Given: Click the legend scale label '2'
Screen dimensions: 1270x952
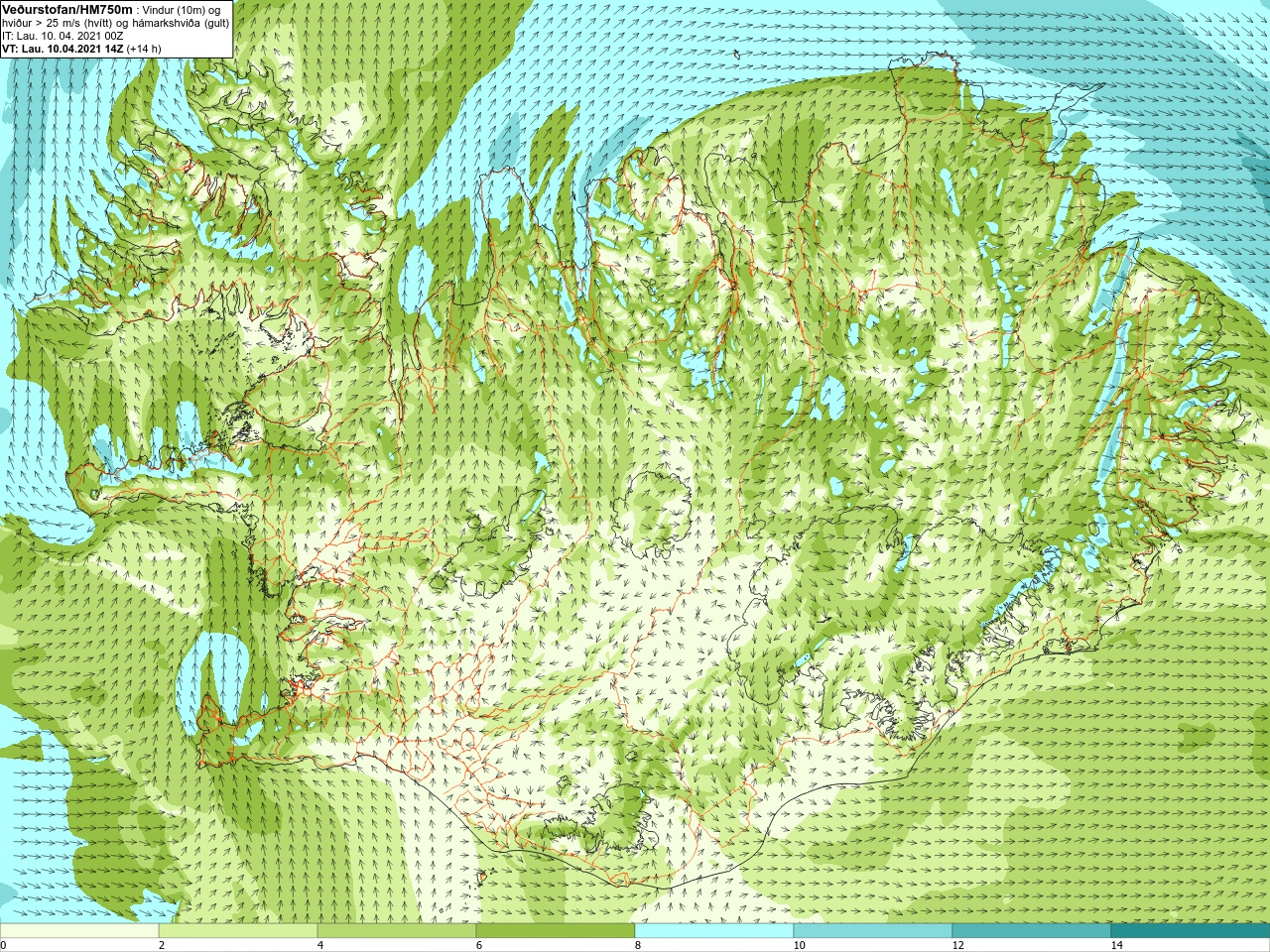Looking at the screenshot, I should pos(161,945).
